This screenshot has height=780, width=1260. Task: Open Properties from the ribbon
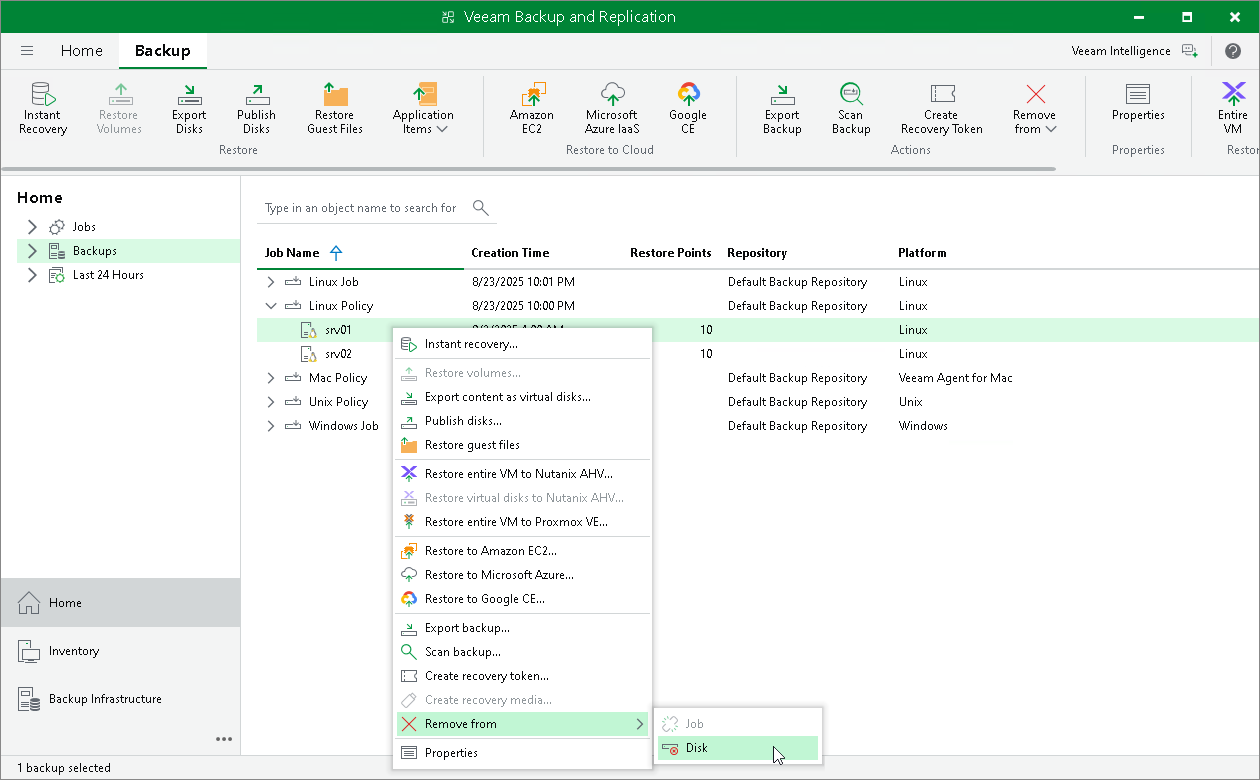tap(1138, 101)
